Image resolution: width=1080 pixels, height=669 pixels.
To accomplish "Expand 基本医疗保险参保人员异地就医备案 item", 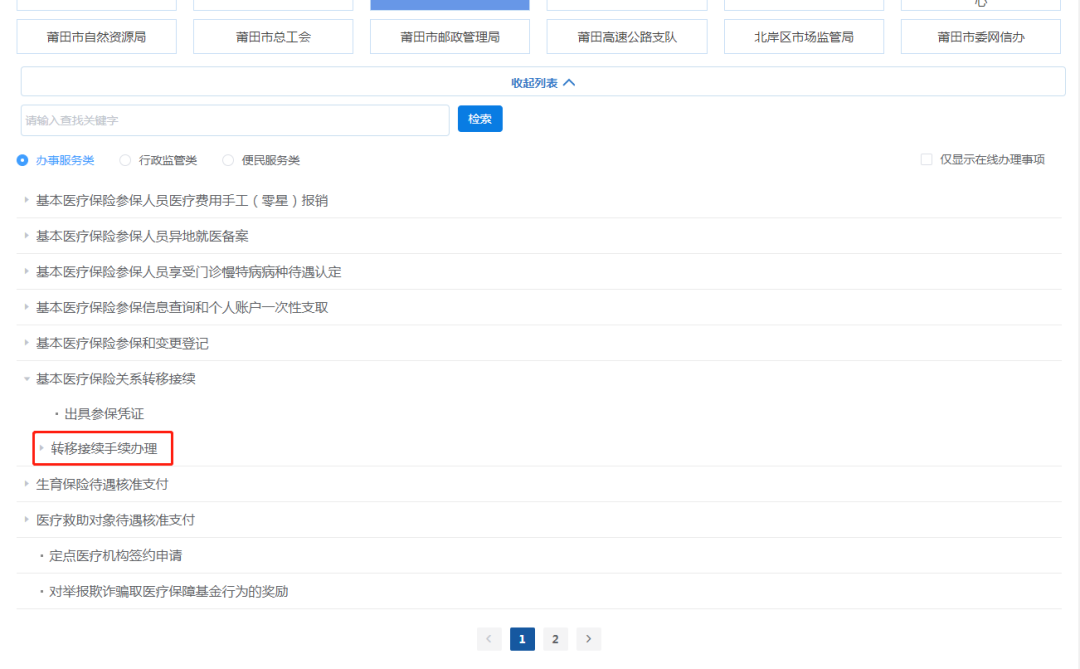I will coord(142,236).
